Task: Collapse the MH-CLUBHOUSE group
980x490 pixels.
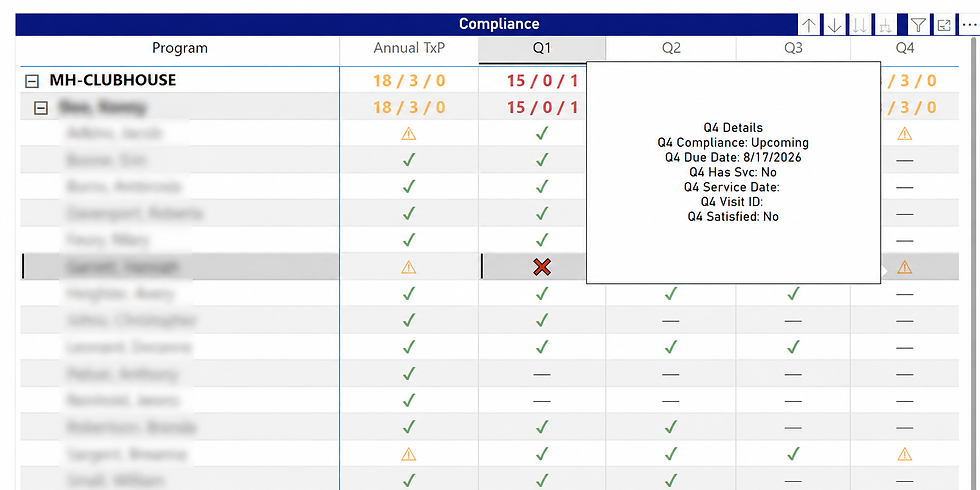Action: (x=31, y=81)
